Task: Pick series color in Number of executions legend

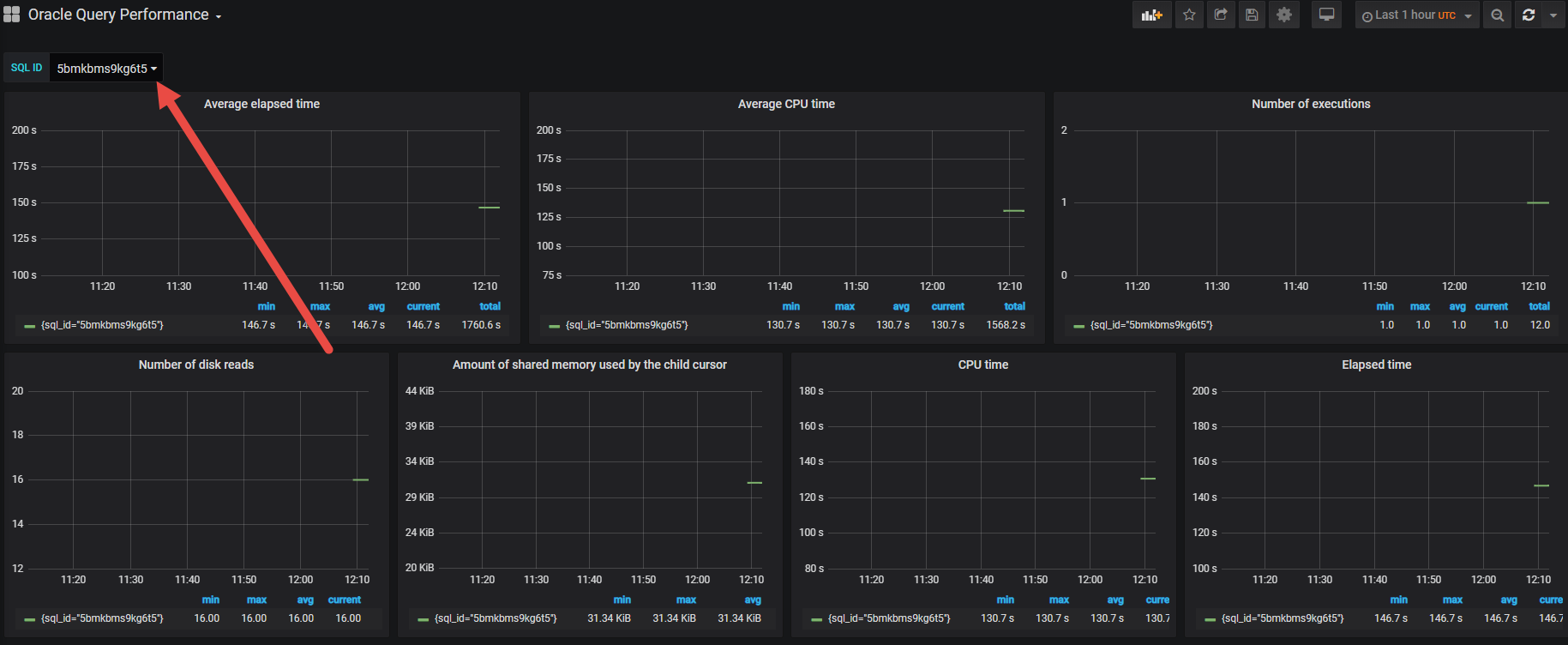Action: [1078, 326]
